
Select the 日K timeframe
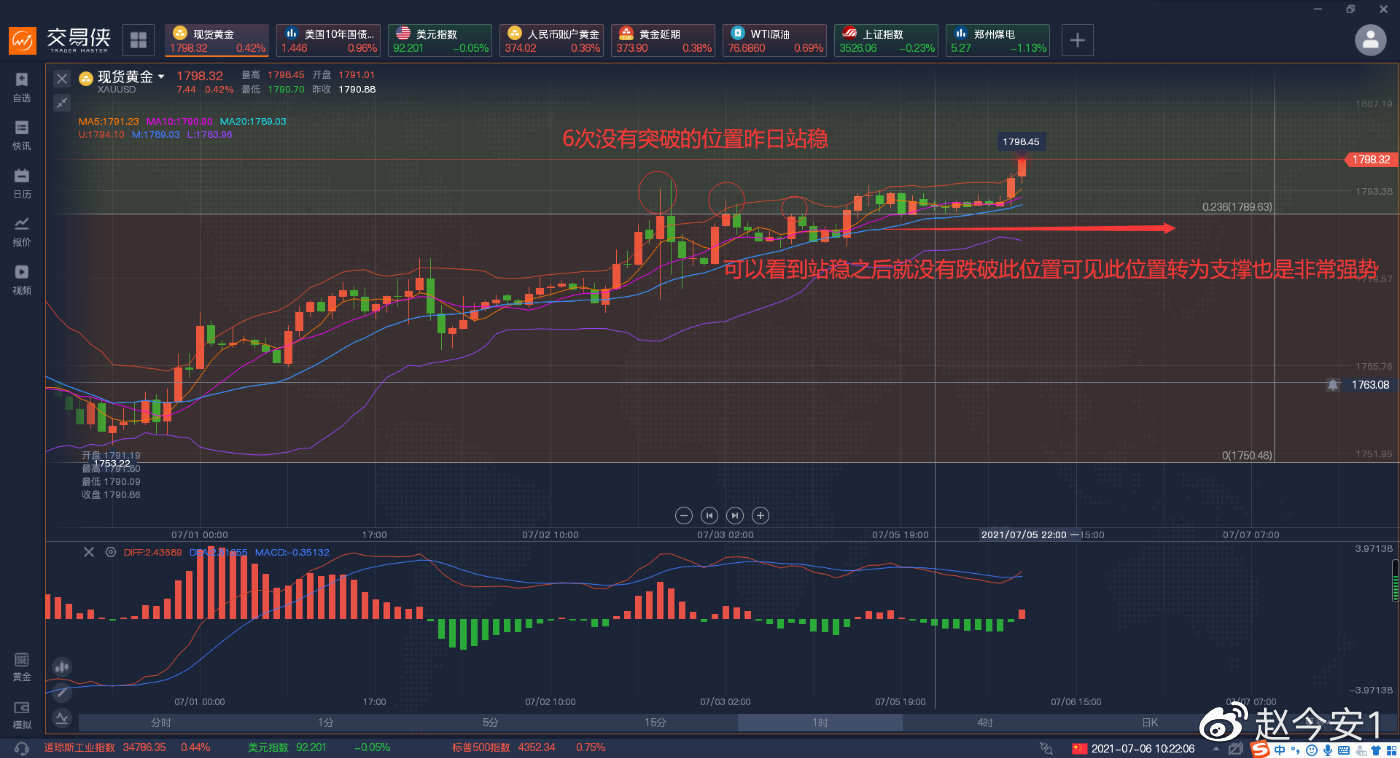(1150, 722)
